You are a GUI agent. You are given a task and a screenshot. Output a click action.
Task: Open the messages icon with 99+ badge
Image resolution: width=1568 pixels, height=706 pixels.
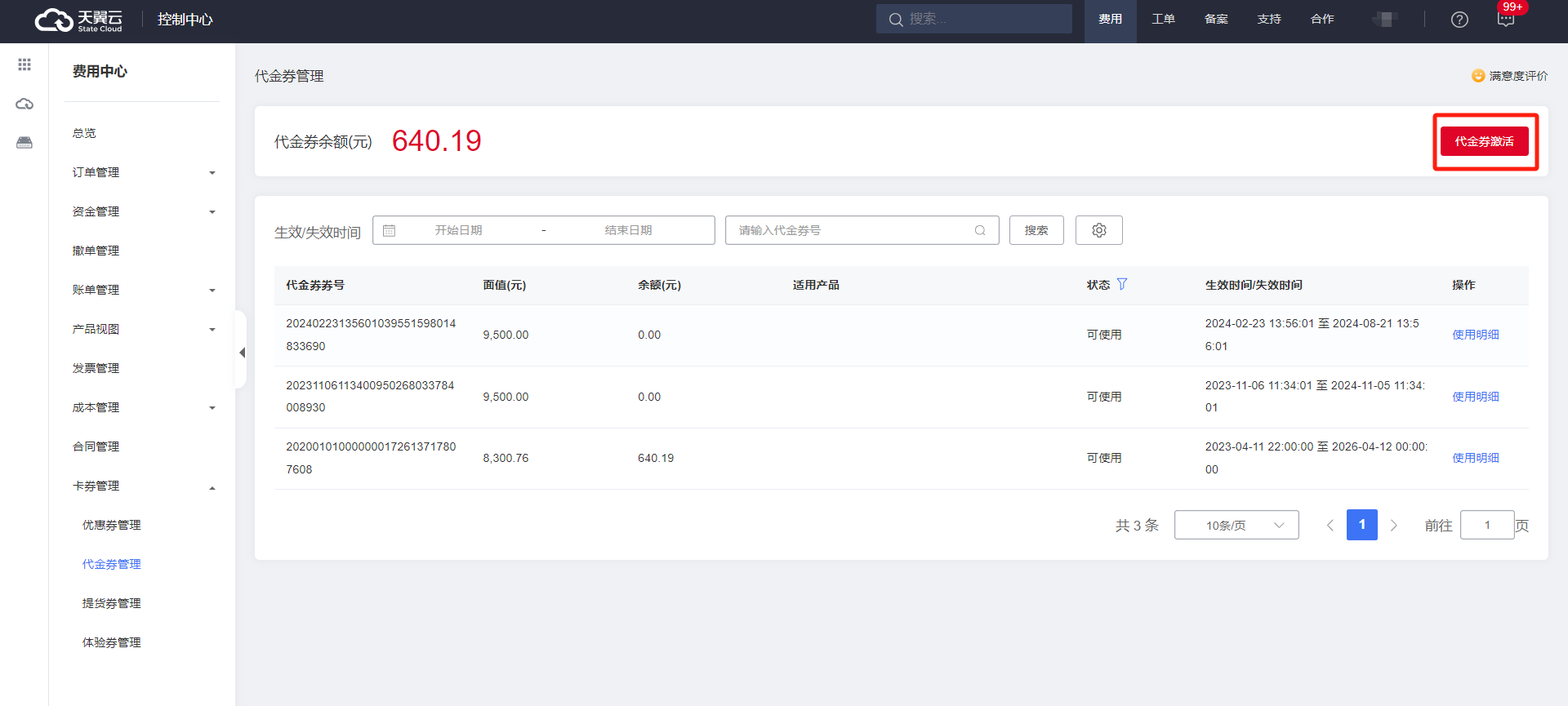click(x=1505, y=20)
